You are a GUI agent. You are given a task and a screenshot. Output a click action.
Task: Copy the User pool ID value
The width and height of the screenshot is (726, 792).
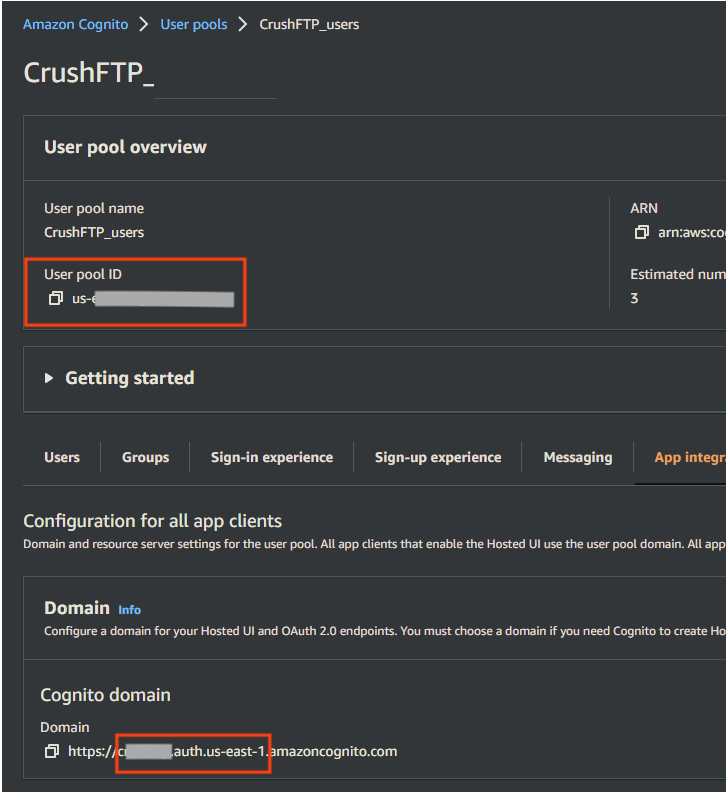point(56,299)
